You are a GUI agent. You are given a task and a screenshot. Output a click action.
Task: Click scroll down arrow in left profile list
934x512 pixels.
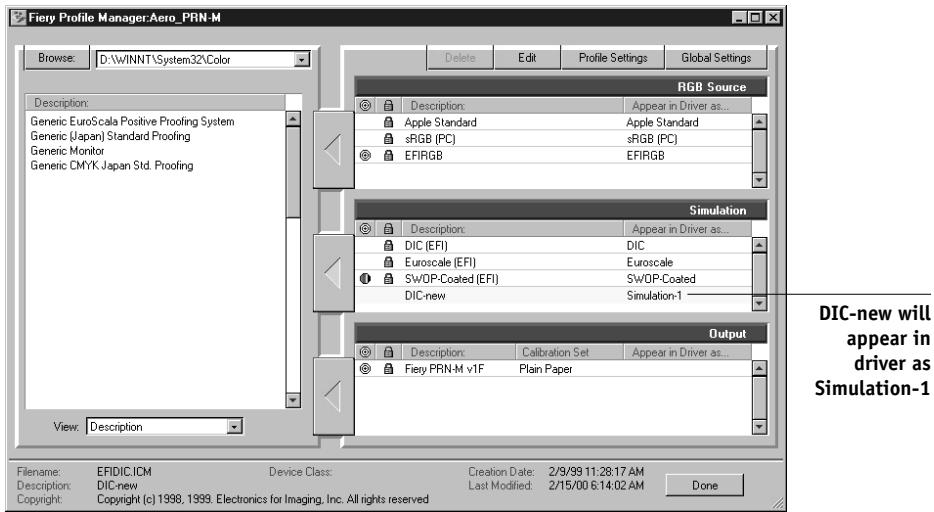[x=292, y=400]
